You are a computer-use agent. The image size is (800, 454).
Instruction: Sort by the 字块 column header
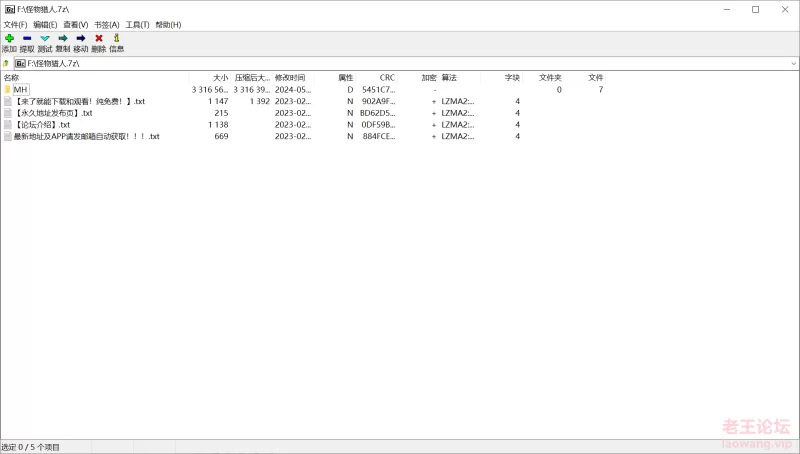tap(502, 78)
